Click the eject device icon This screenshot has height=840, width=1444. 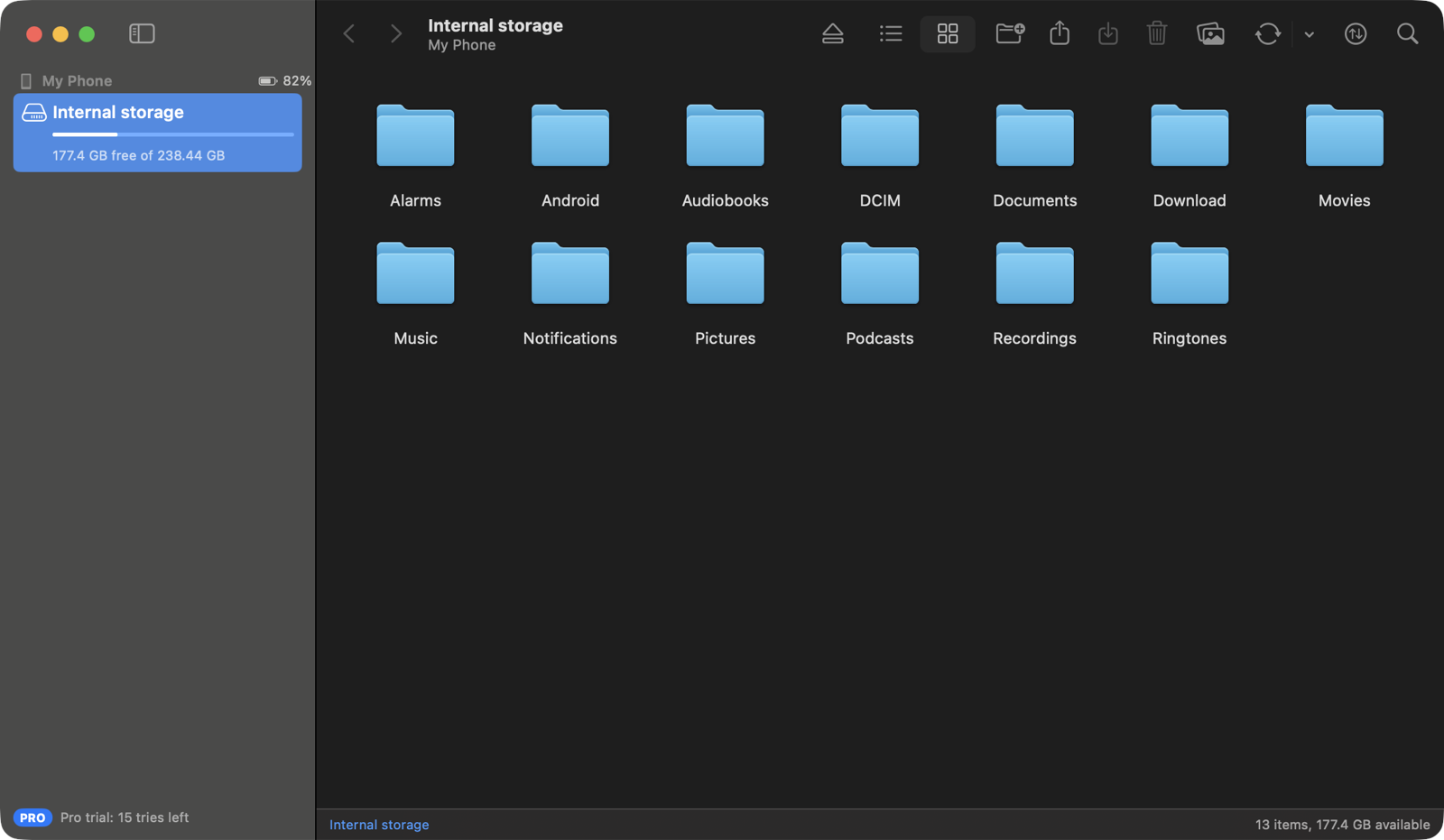[x=832, y=34]
